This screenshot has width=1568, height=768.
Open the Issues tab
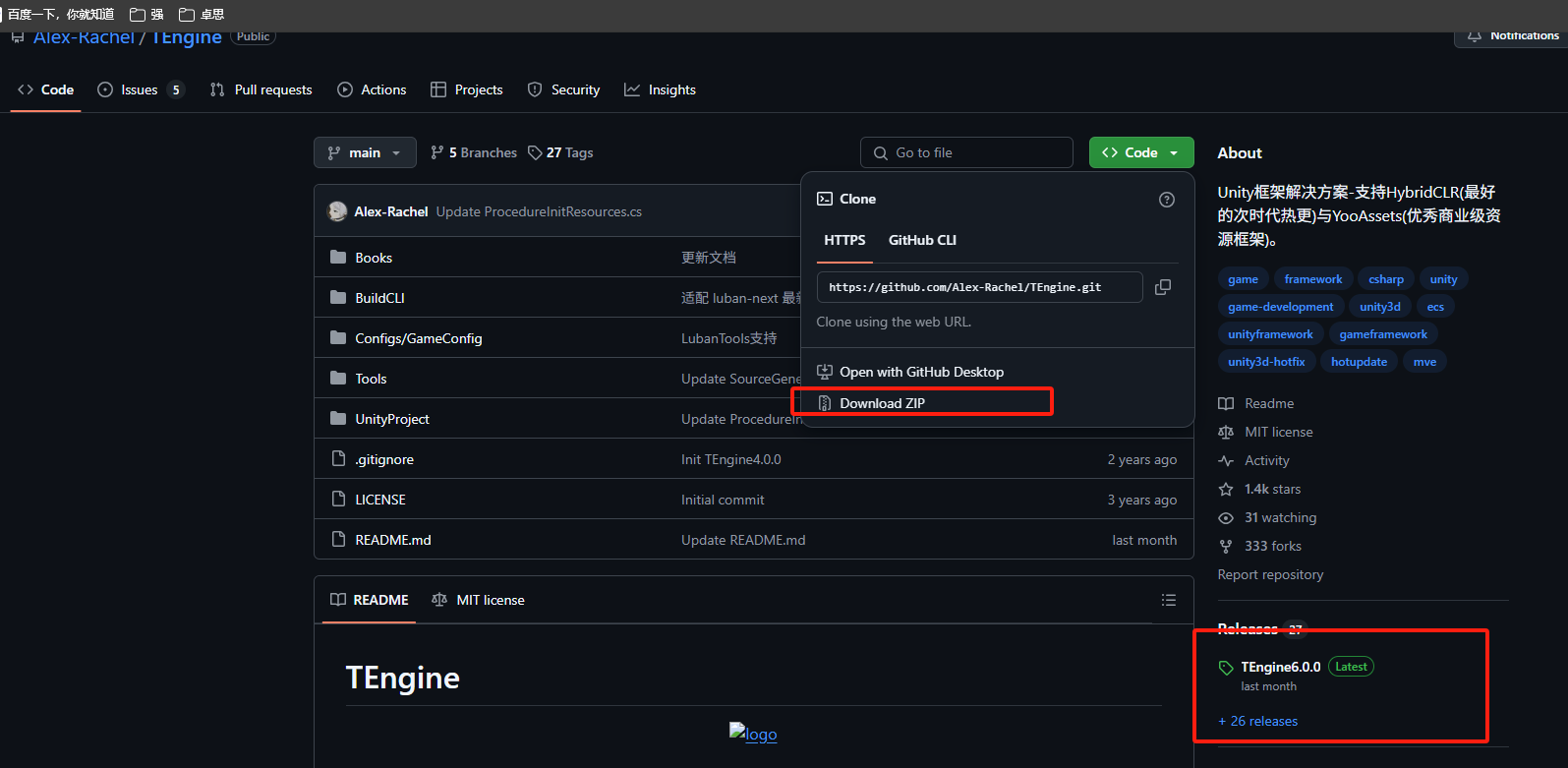[141, 89]
